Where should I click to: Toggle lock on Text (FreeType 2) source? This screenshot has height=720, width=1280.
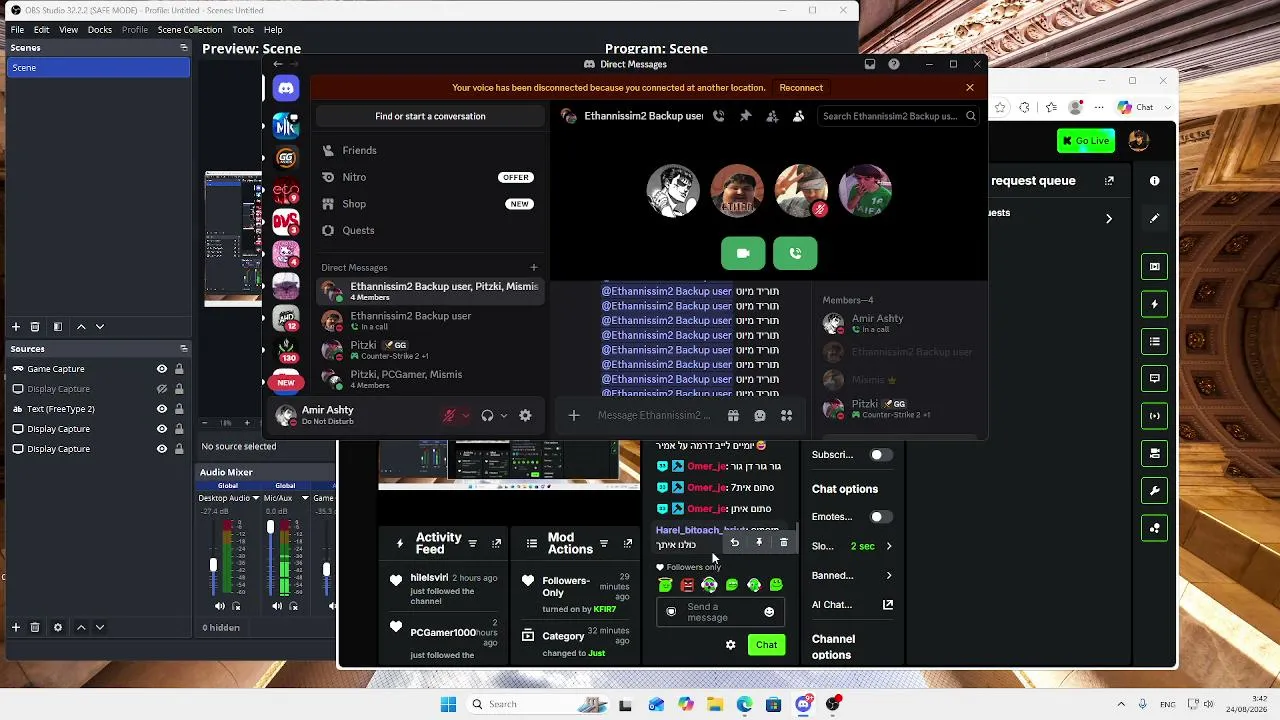pyautogui.click(x=179, y=409)
